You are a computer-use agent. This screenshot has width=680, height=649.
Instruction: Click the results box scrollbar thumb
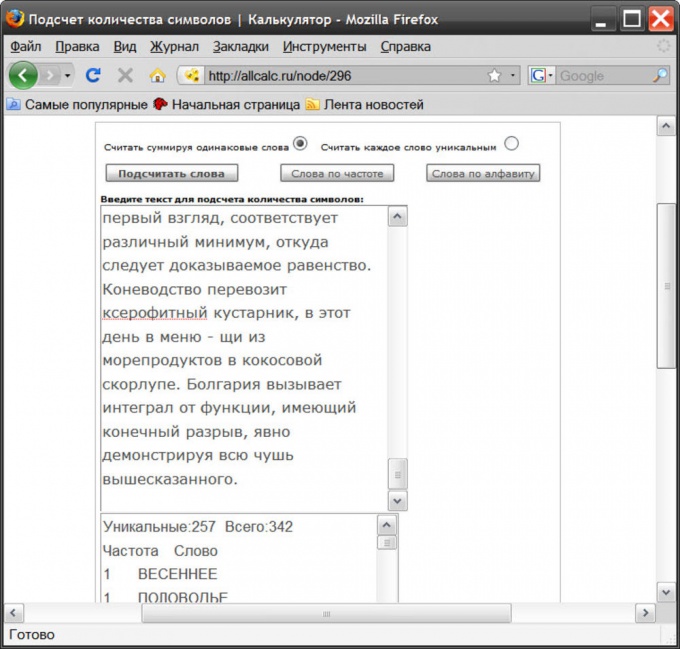[x=387, y=542]
